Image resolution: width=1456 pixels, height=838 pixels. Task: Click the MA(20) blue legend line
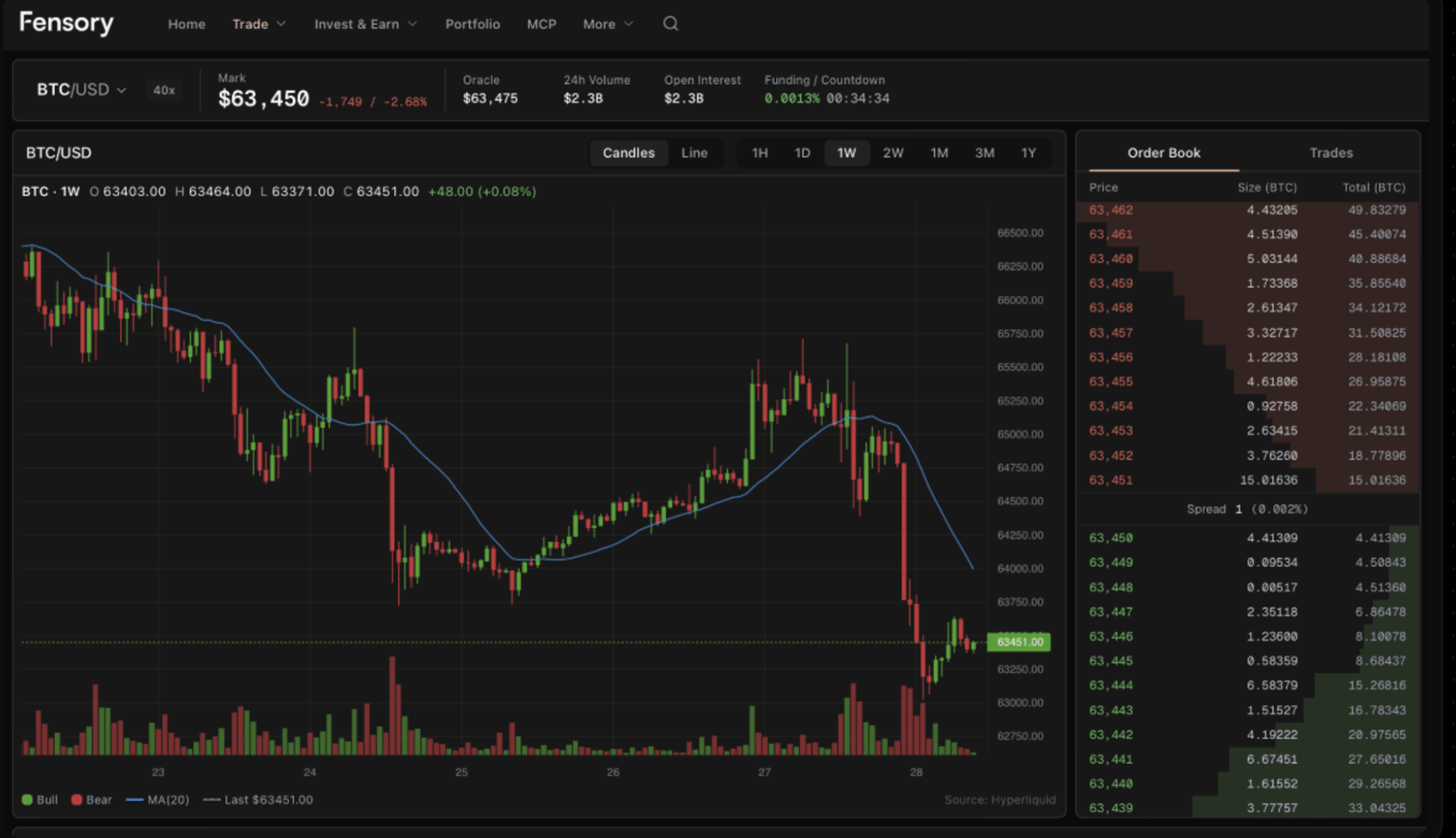pyautogui.click(x=135, y=800)
